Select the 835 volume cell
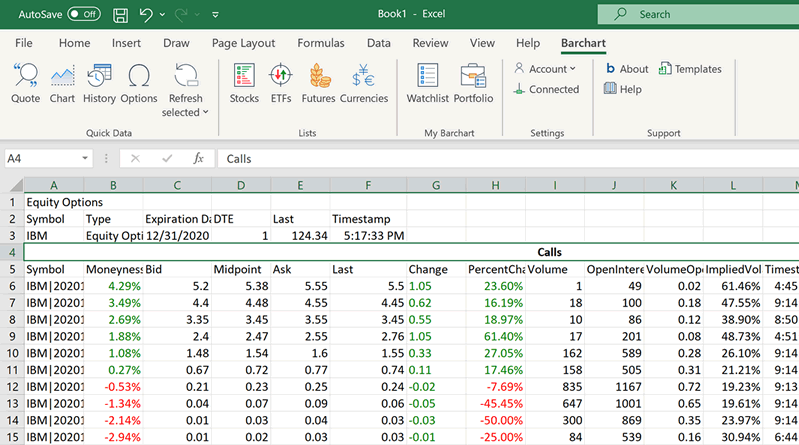 [x=555, y=387]
